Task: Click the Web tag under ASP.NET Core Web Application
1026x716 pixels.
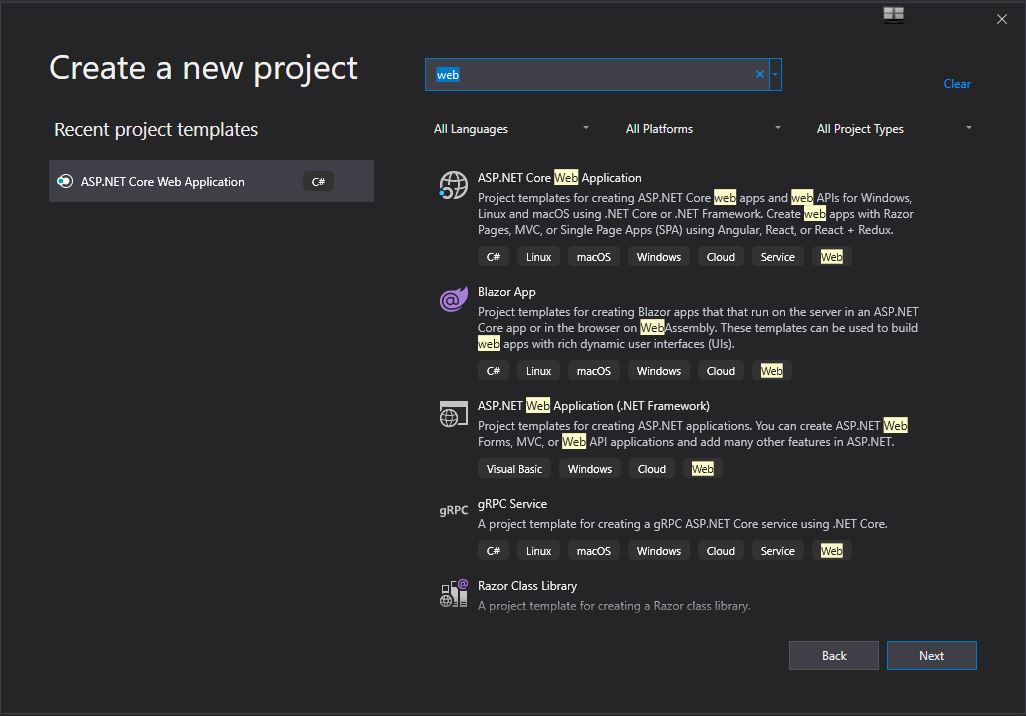Action: [x=832, y=257]
